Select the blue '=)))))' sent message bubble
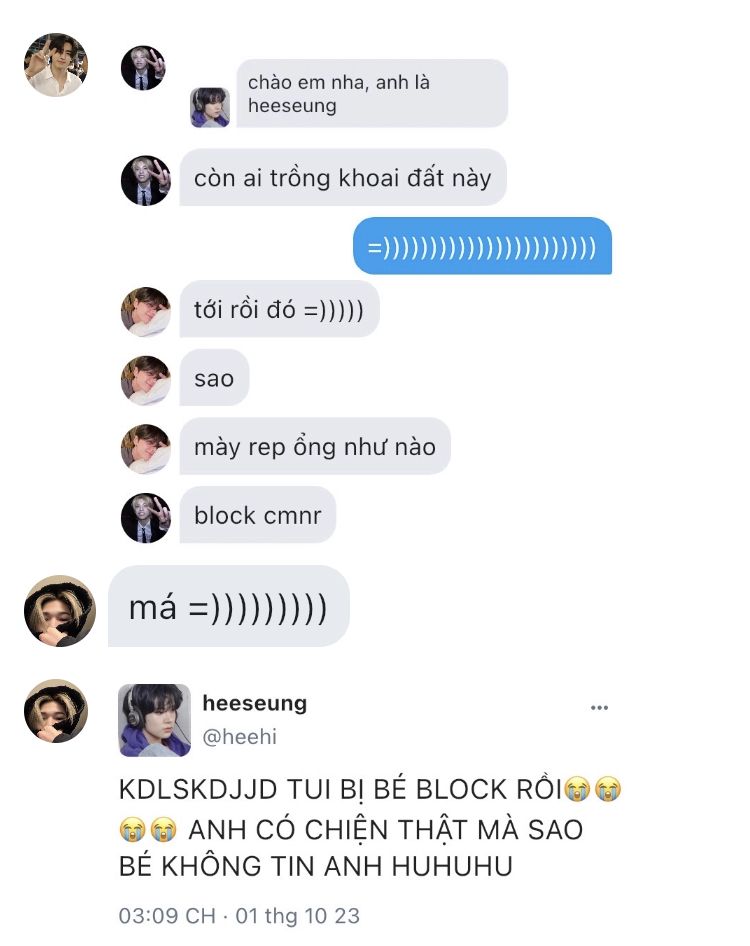The height and width of the screenshot is (946, 750). (482, 246)
